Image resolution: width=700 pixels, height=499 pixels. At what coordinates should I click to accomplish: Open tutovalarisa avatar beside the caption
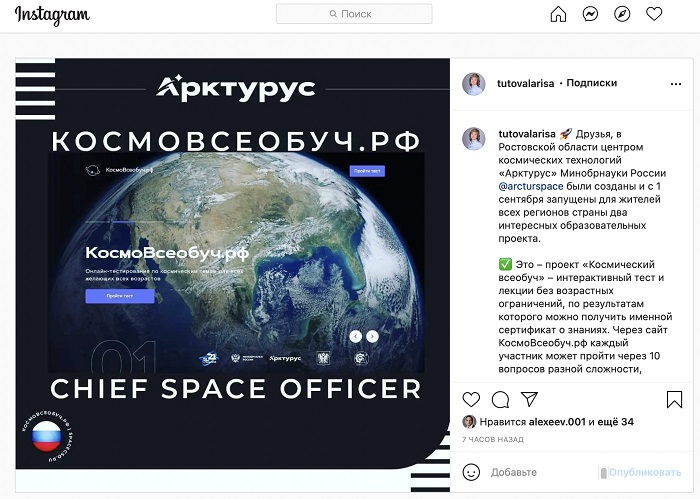pos(474,138)
